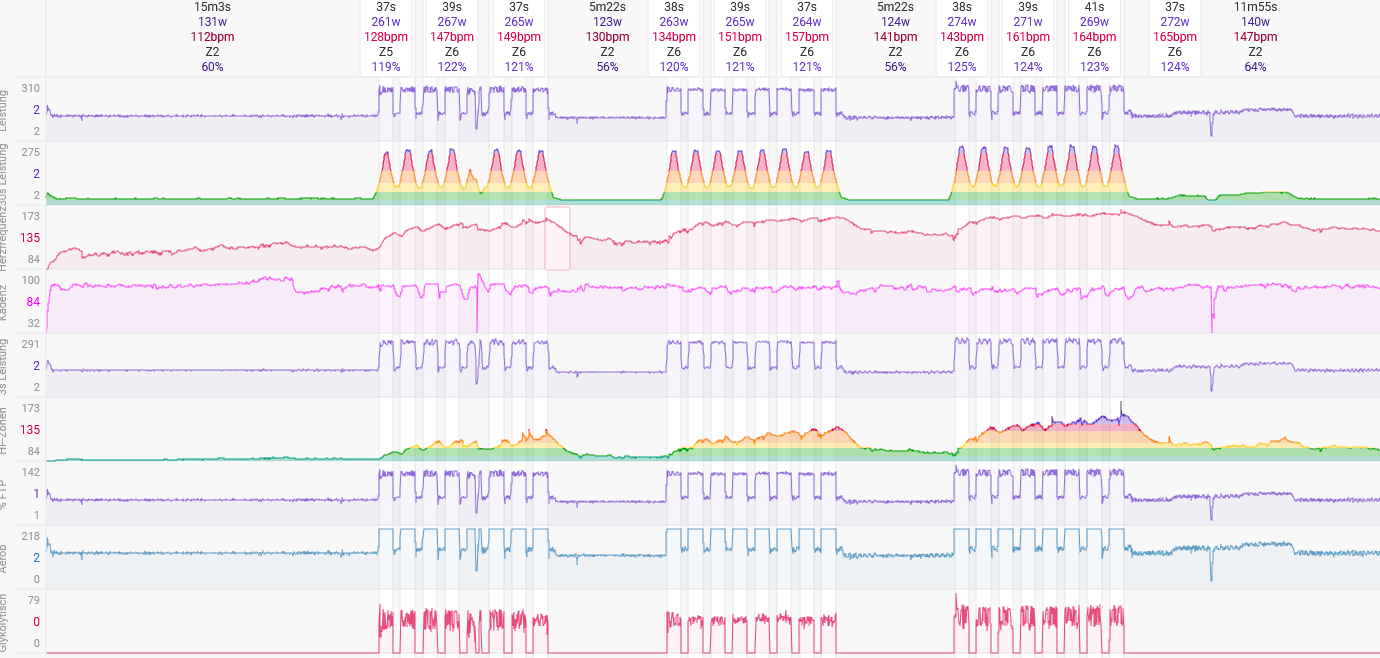
Task: Select the 38s interval showing 274w
Action: 962,35
